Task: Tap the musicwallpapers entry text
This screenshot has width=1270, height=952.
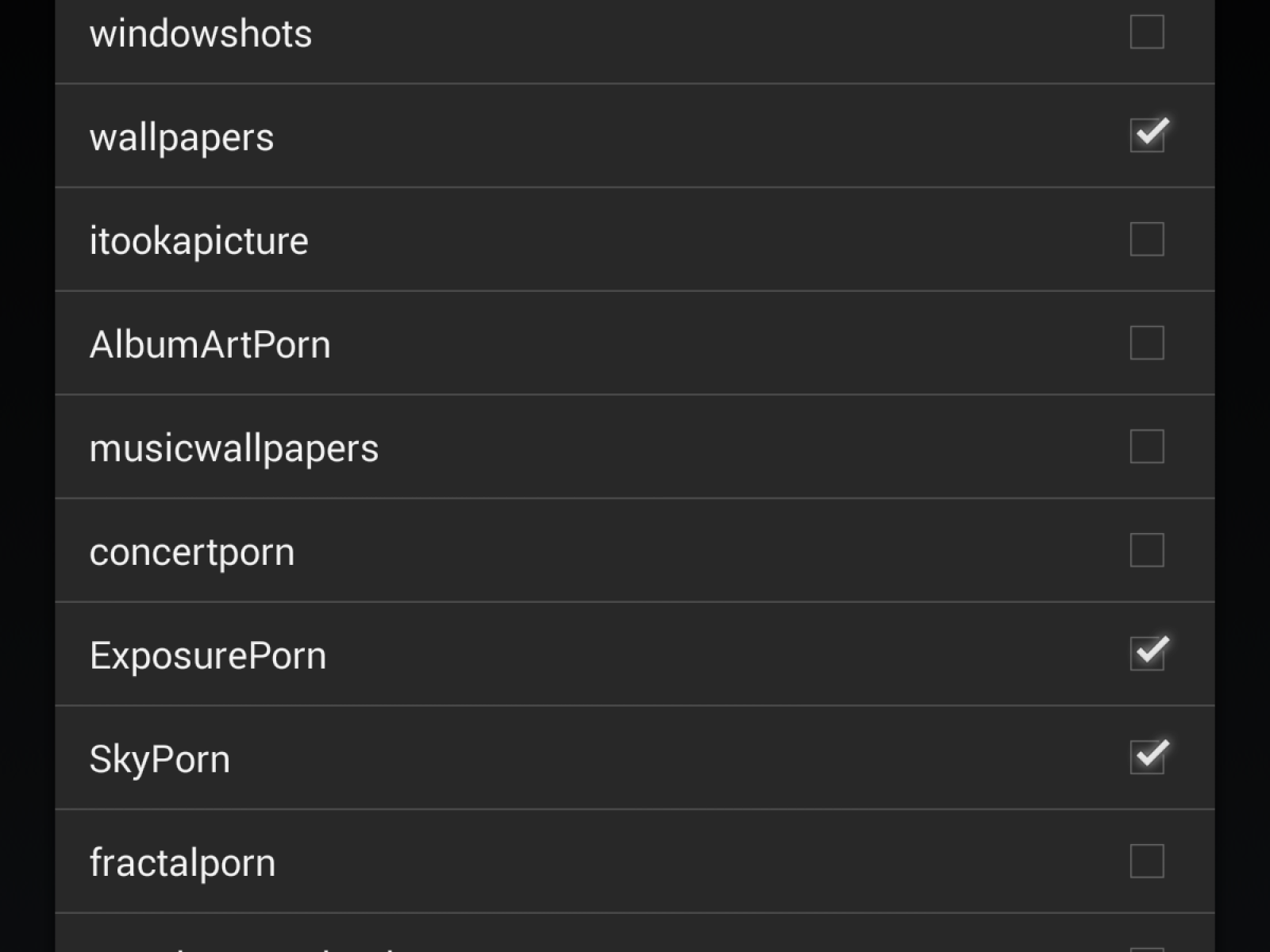Action: tap(234, 448)
